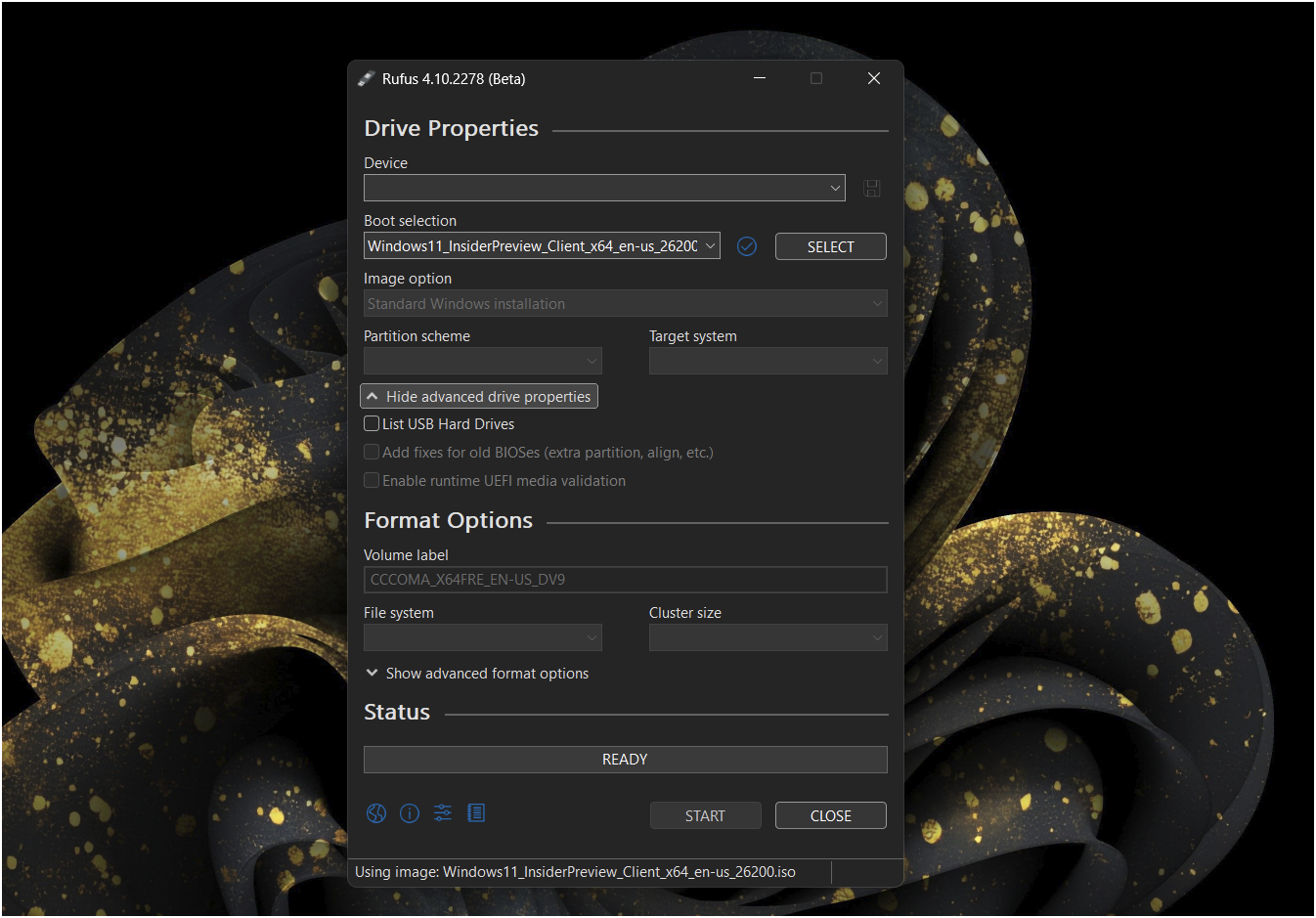Expand Show advanced format options
1316x918 pixels.
477,674
